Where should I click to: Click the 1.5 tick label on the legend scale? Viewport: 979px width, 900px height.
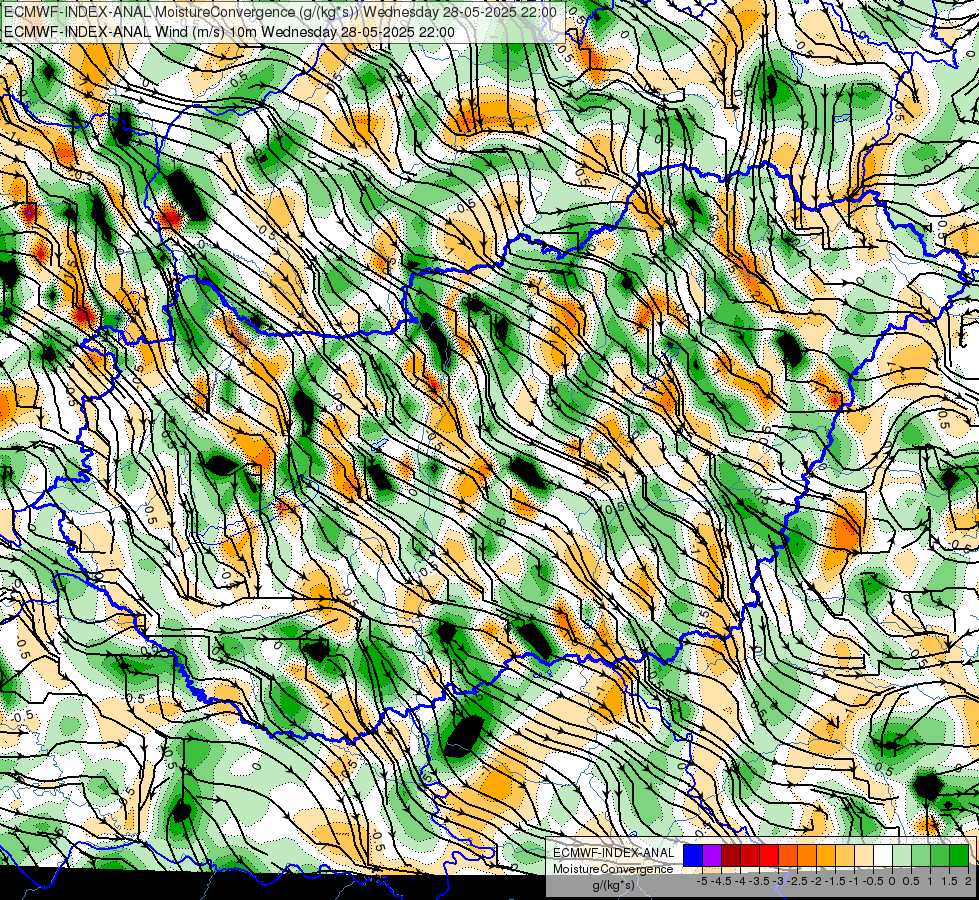(949, 881)
